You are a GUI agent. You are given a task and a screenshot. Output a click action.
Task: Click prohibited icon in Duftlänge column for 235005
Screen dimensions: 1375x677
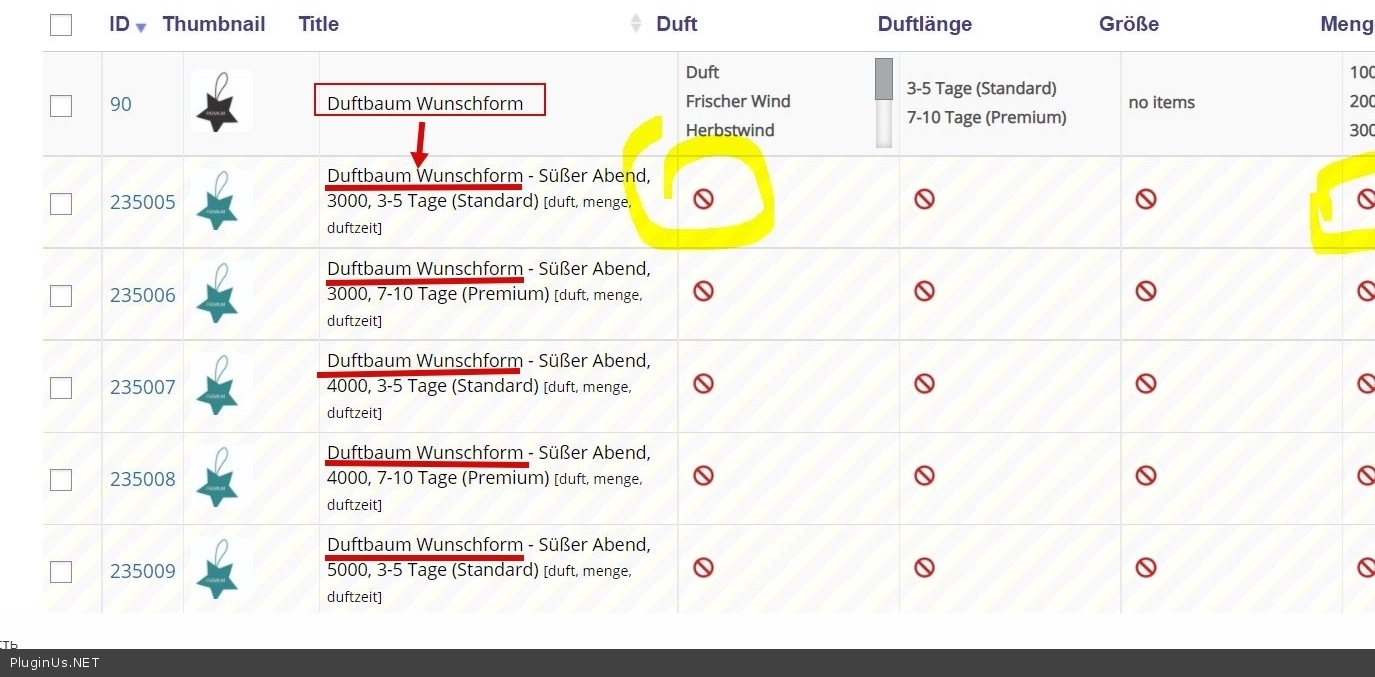tap(924, 199)
